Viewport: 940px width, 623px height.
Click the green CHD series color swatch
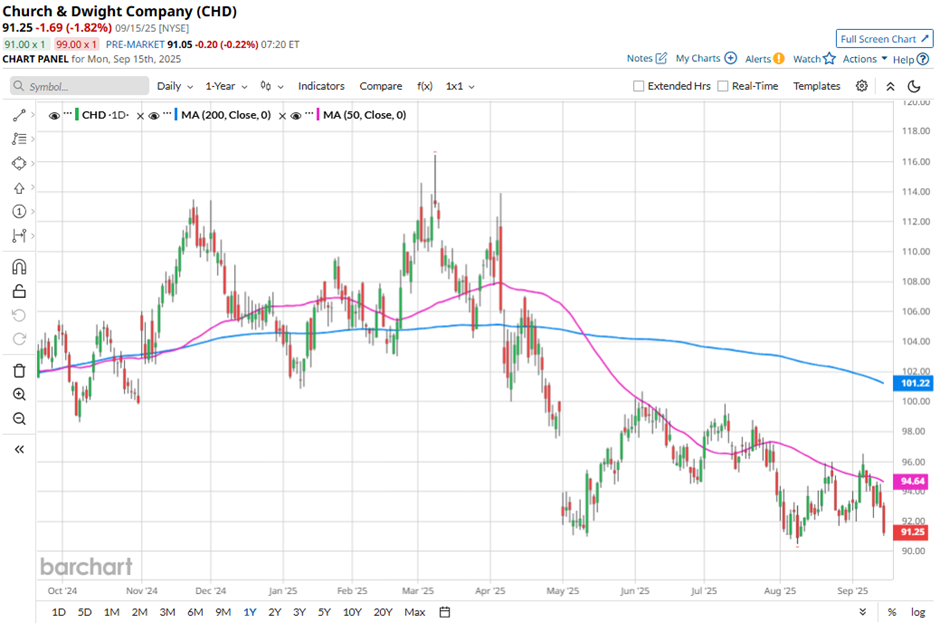point(77,115)
